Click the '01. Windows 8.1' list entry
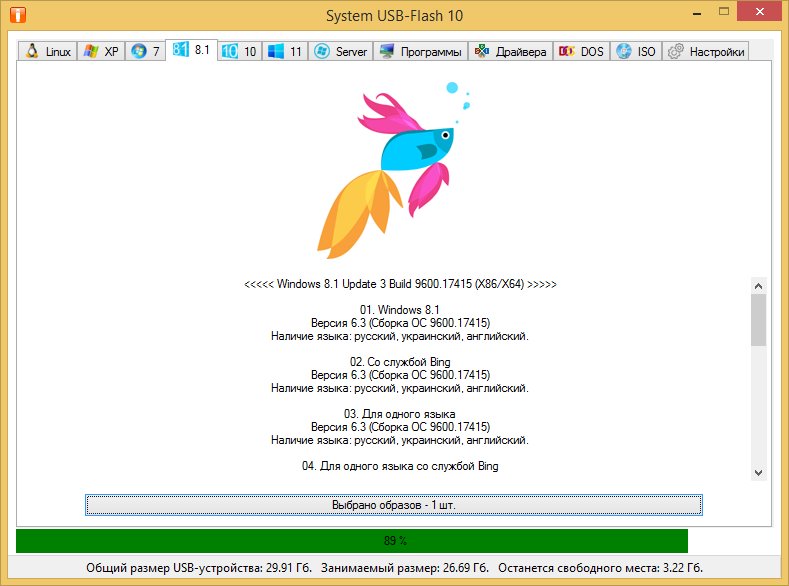This screenshot has width=789, height=586. click(x=399, y=310)
